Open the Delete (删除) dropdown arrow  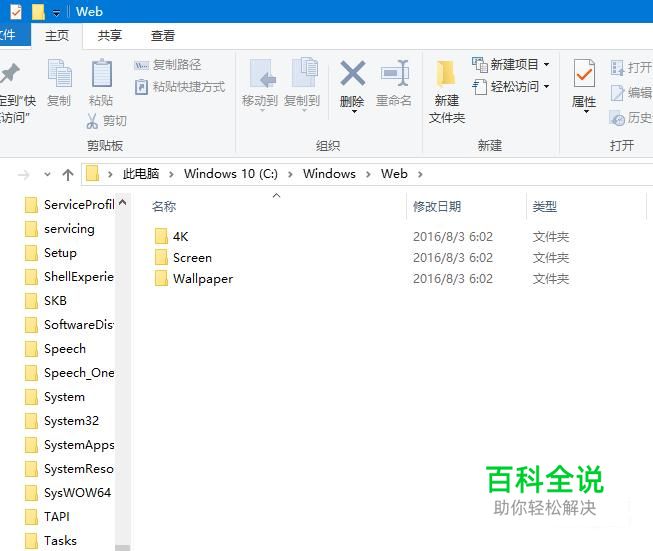point(354,112)
